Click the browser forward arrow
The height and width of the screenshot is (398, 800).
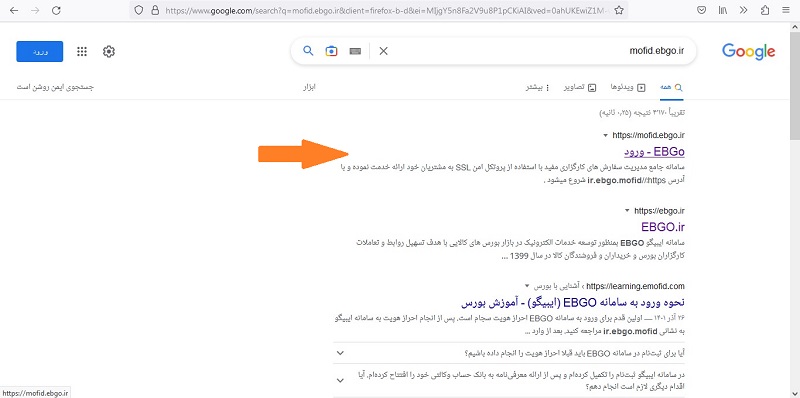tap(35, 10)
